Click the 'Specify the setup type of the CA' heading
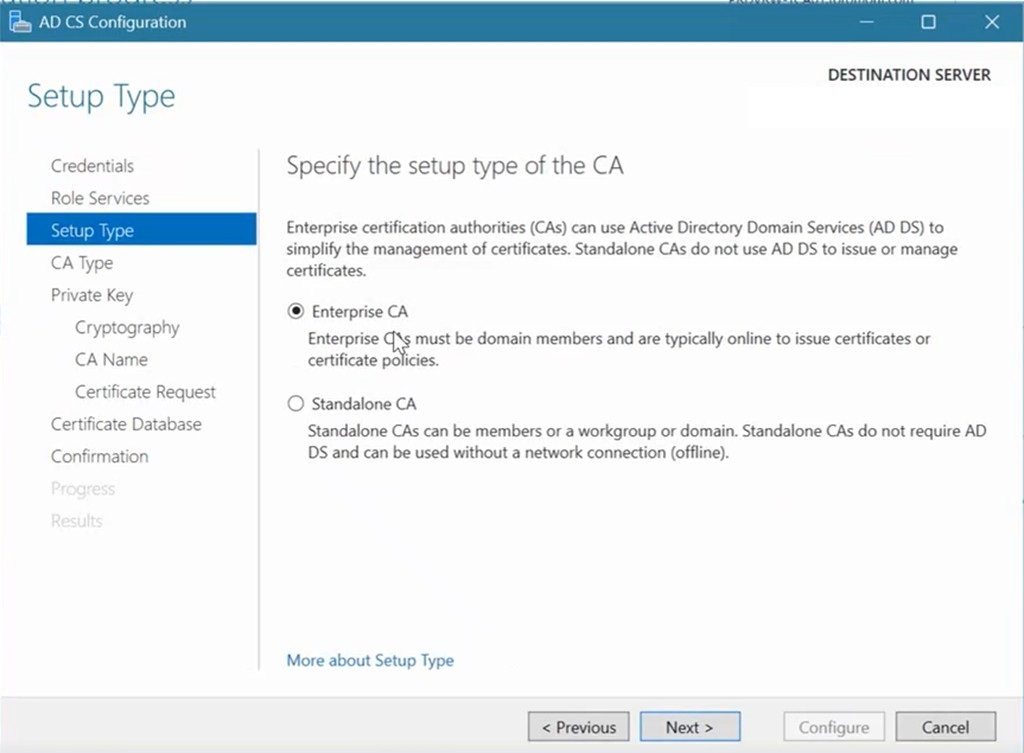This screenshot has width=1024, height=753. pos(455,166)
